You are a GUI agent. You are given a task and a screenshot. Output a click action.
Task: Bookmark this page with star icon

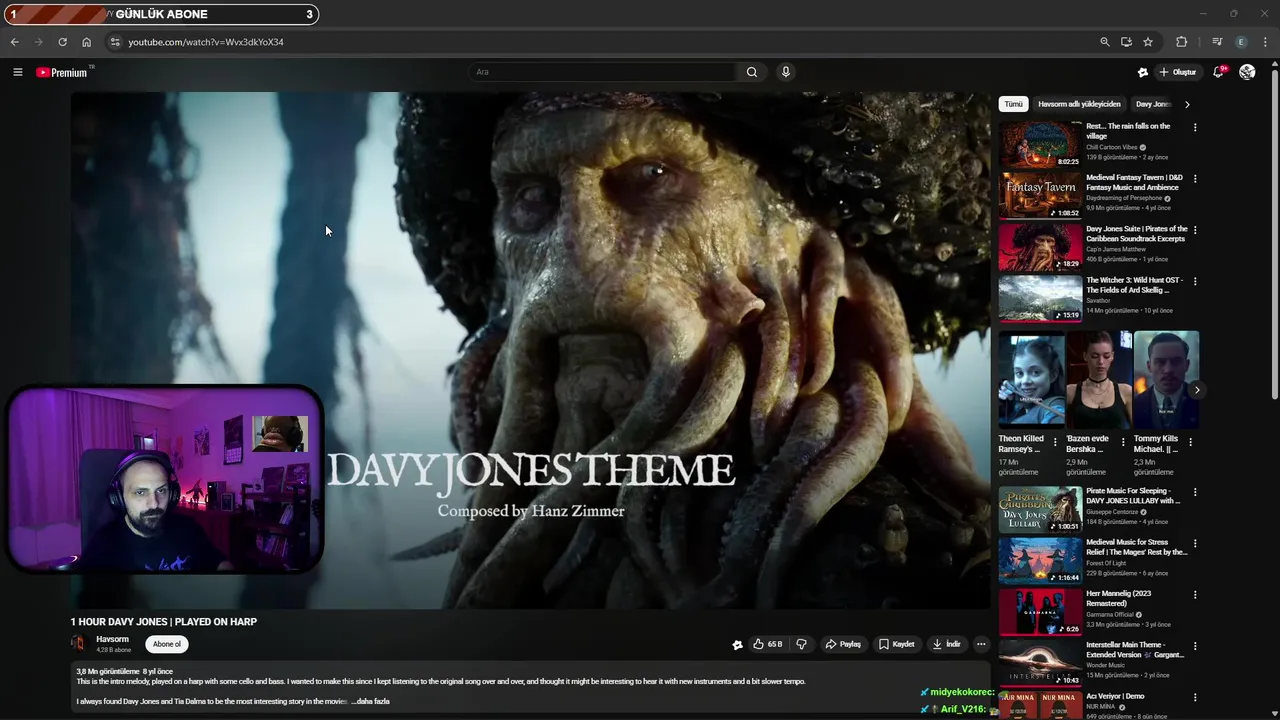coord(1148,42)
